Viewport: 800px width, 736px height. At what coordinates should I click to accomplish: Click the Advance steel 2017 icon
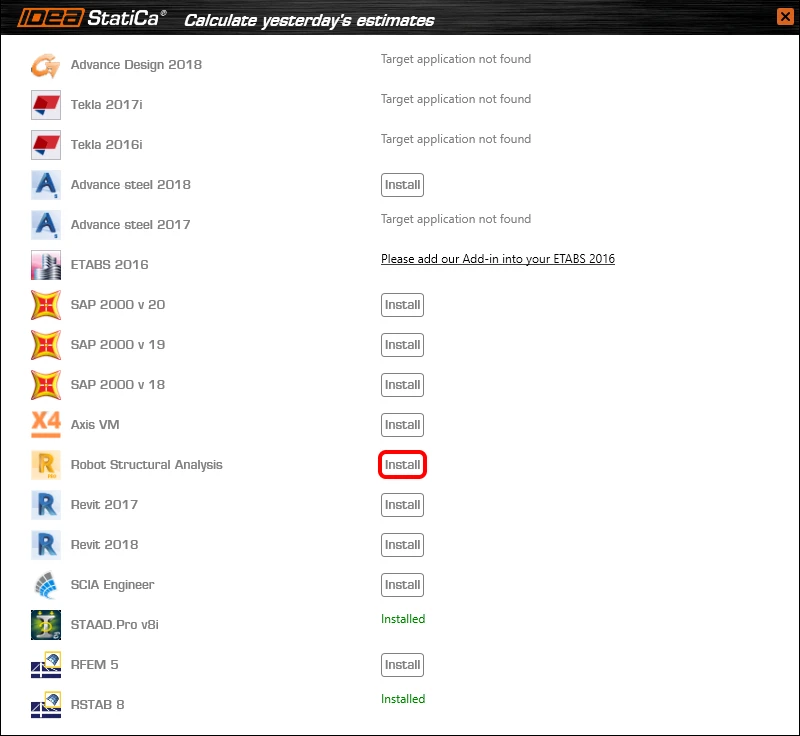45,225
